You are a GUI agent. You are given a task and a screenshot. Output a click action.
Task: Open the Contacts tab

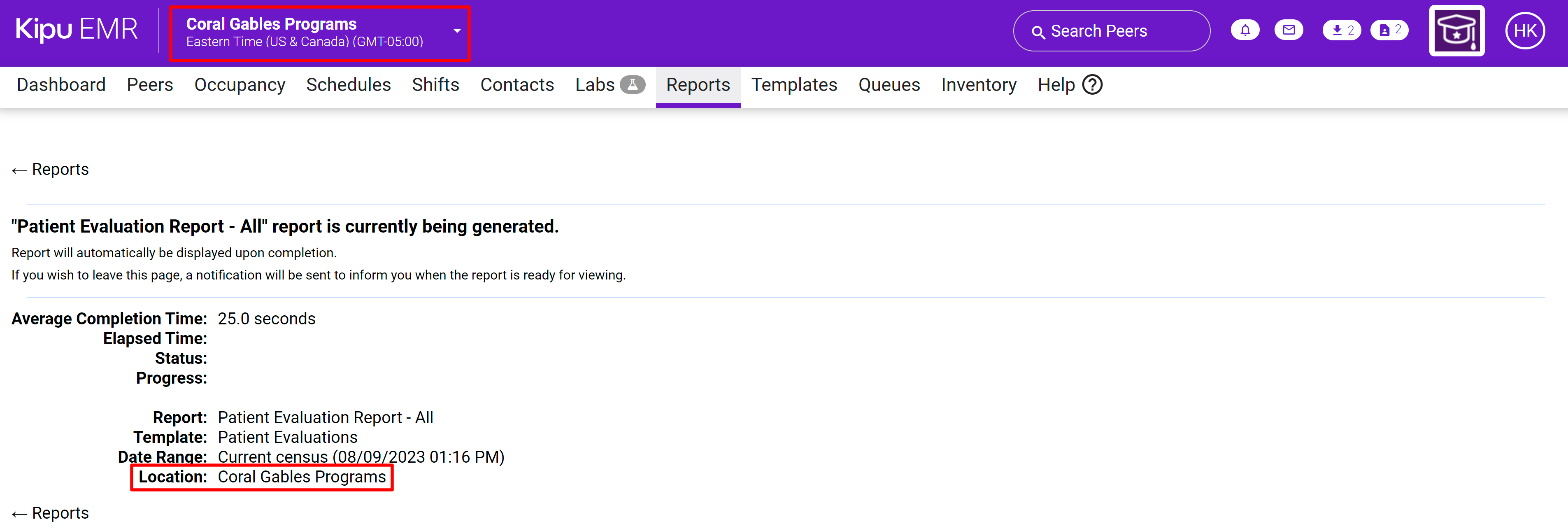517,85
